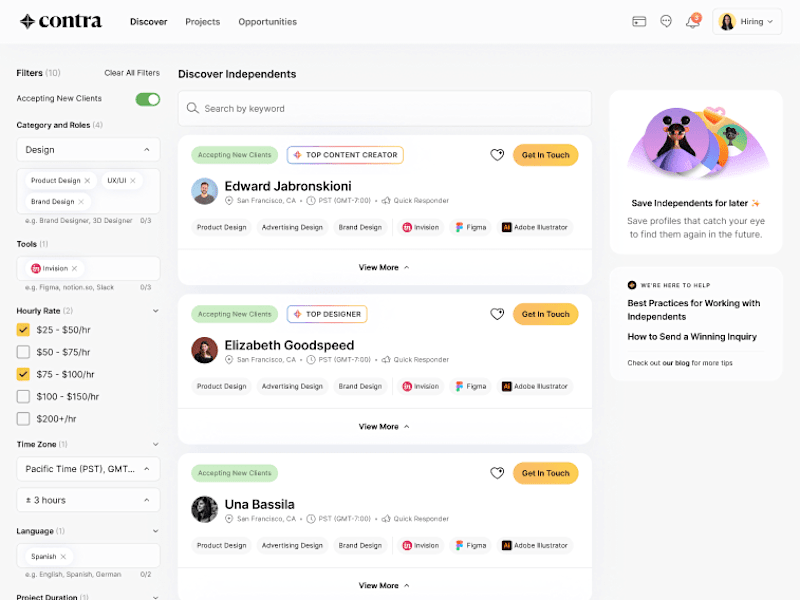Open the payments card icon in header
The height and width of the screenshot is (600, 800).
pyautogui.click(x=639, y=21)
